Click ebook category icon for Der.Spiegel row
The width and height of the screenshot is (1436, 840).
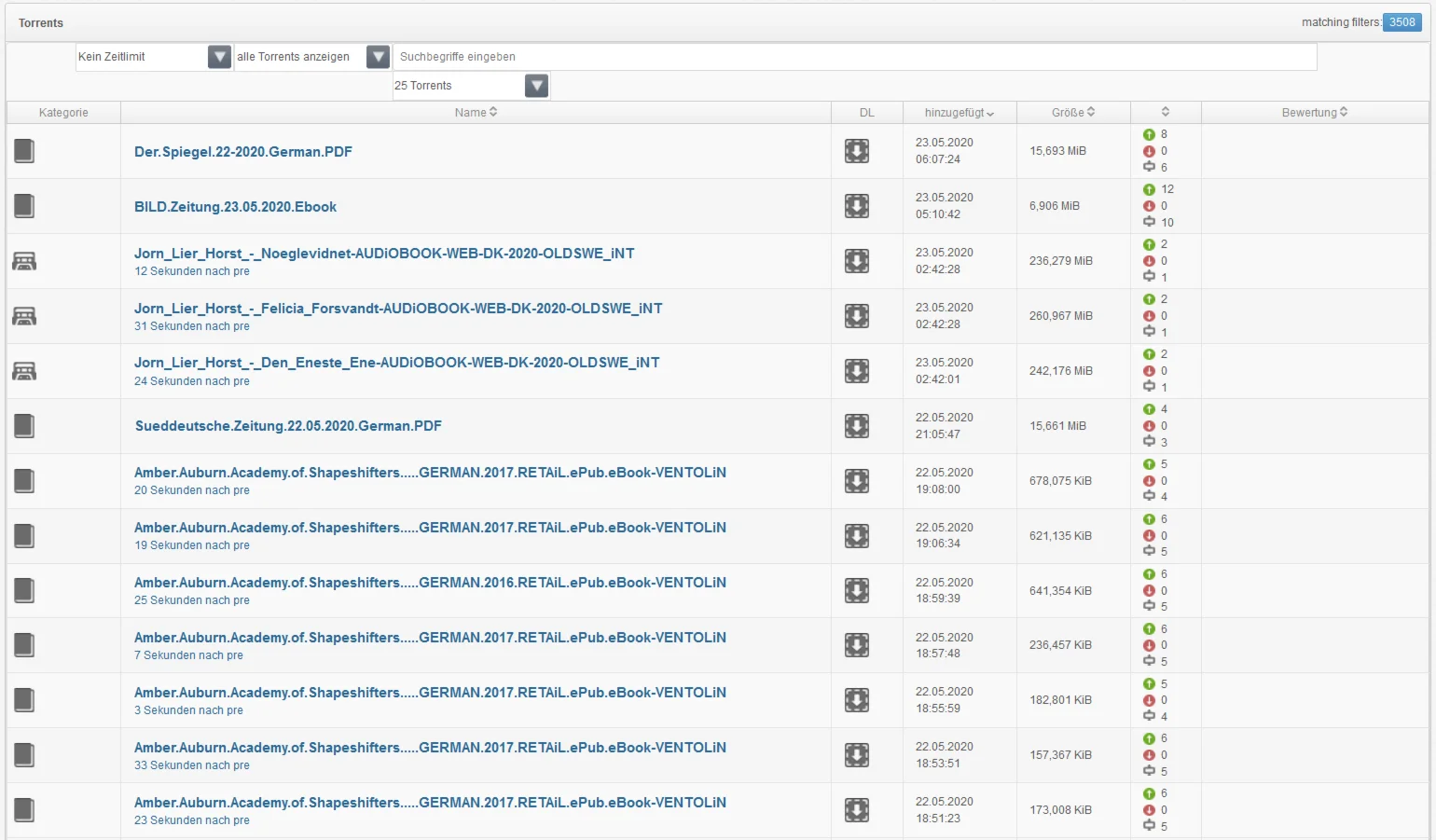(24, 151)
